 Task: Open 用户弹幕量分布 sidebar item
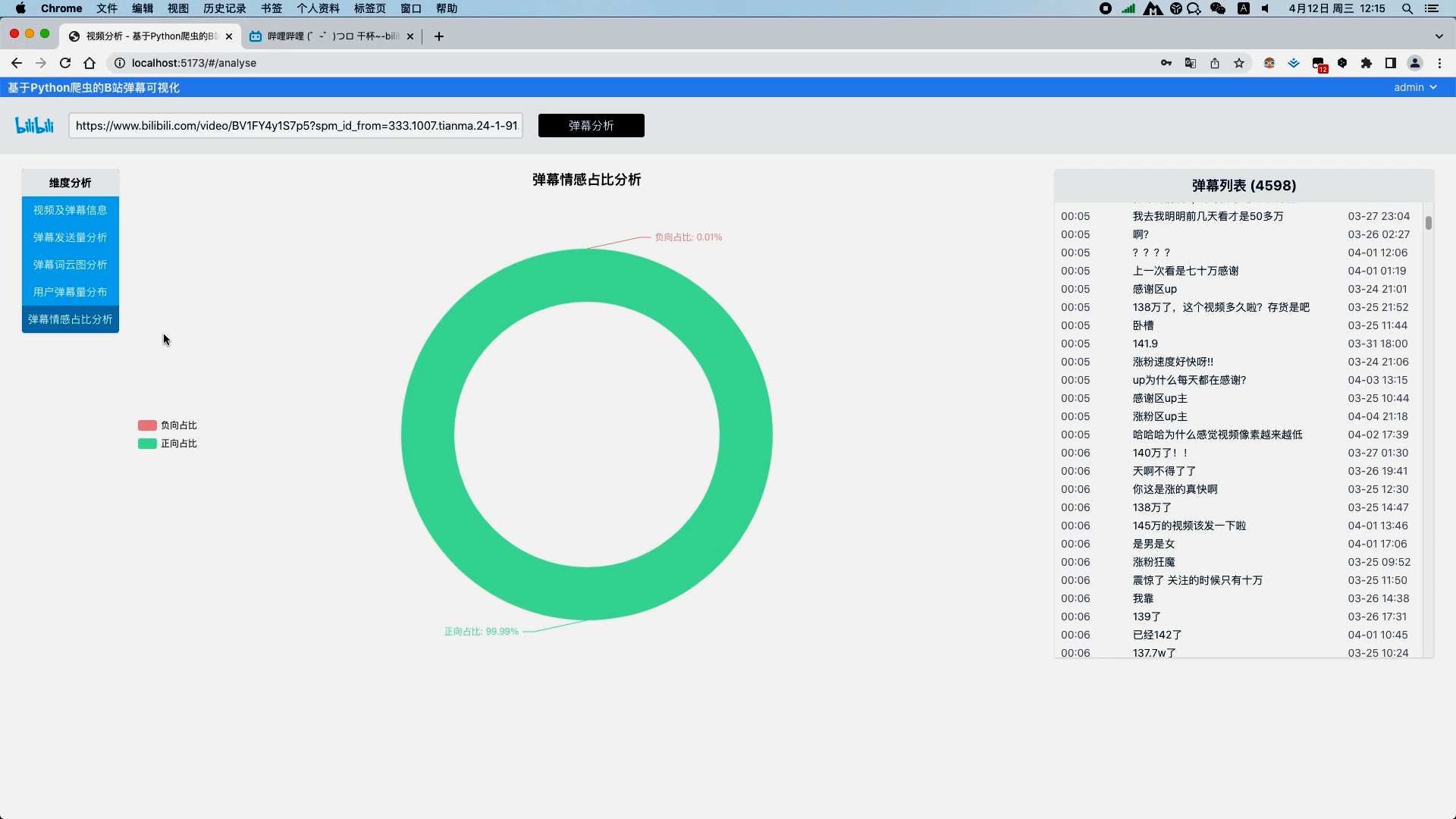pyautogui.click(x=70, y=292)
